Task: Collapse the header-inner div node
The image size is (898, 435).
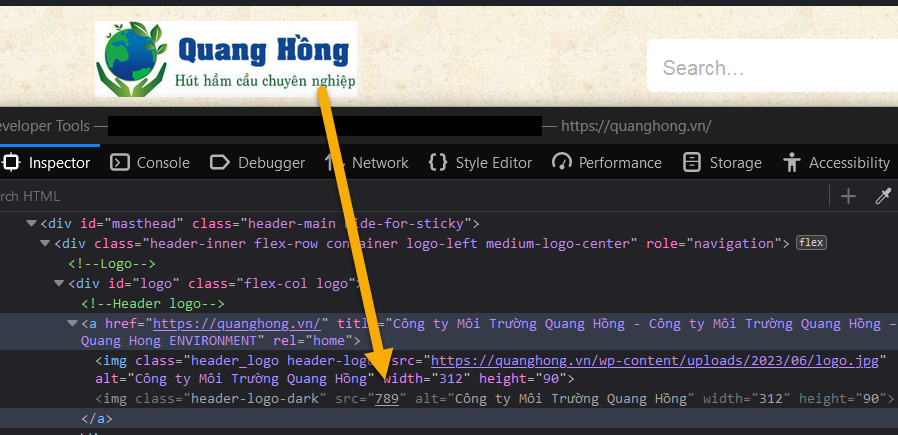Action: 45,244
